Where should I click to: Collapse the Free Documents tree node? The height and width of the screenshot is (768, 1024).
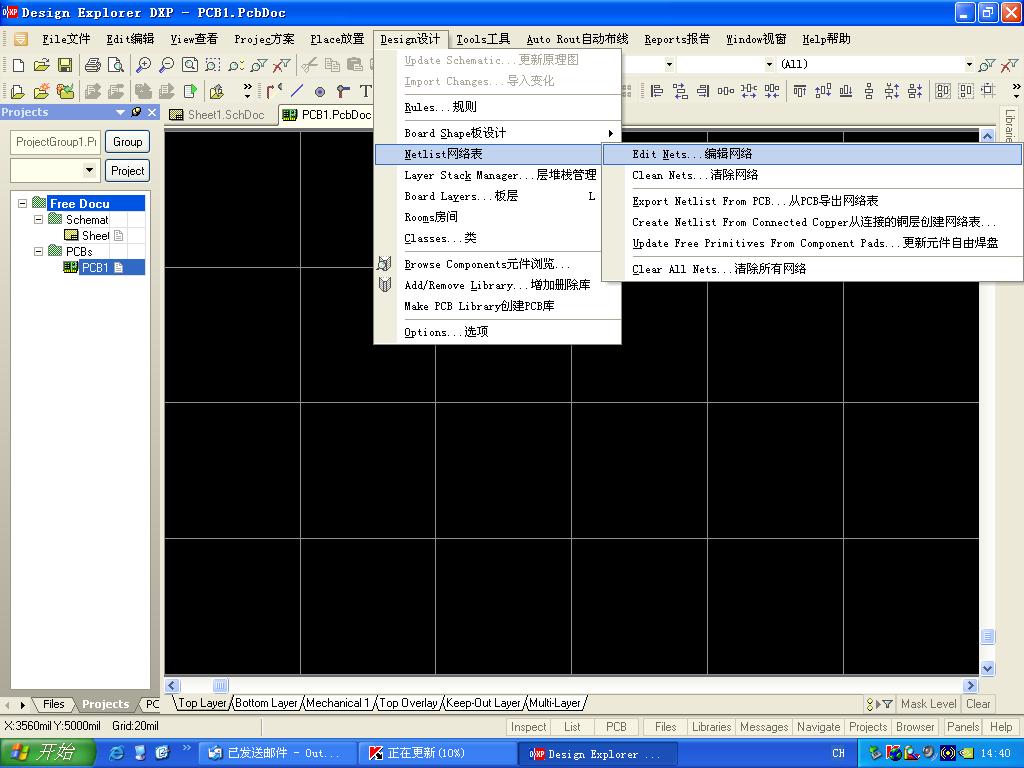(22, 203)
